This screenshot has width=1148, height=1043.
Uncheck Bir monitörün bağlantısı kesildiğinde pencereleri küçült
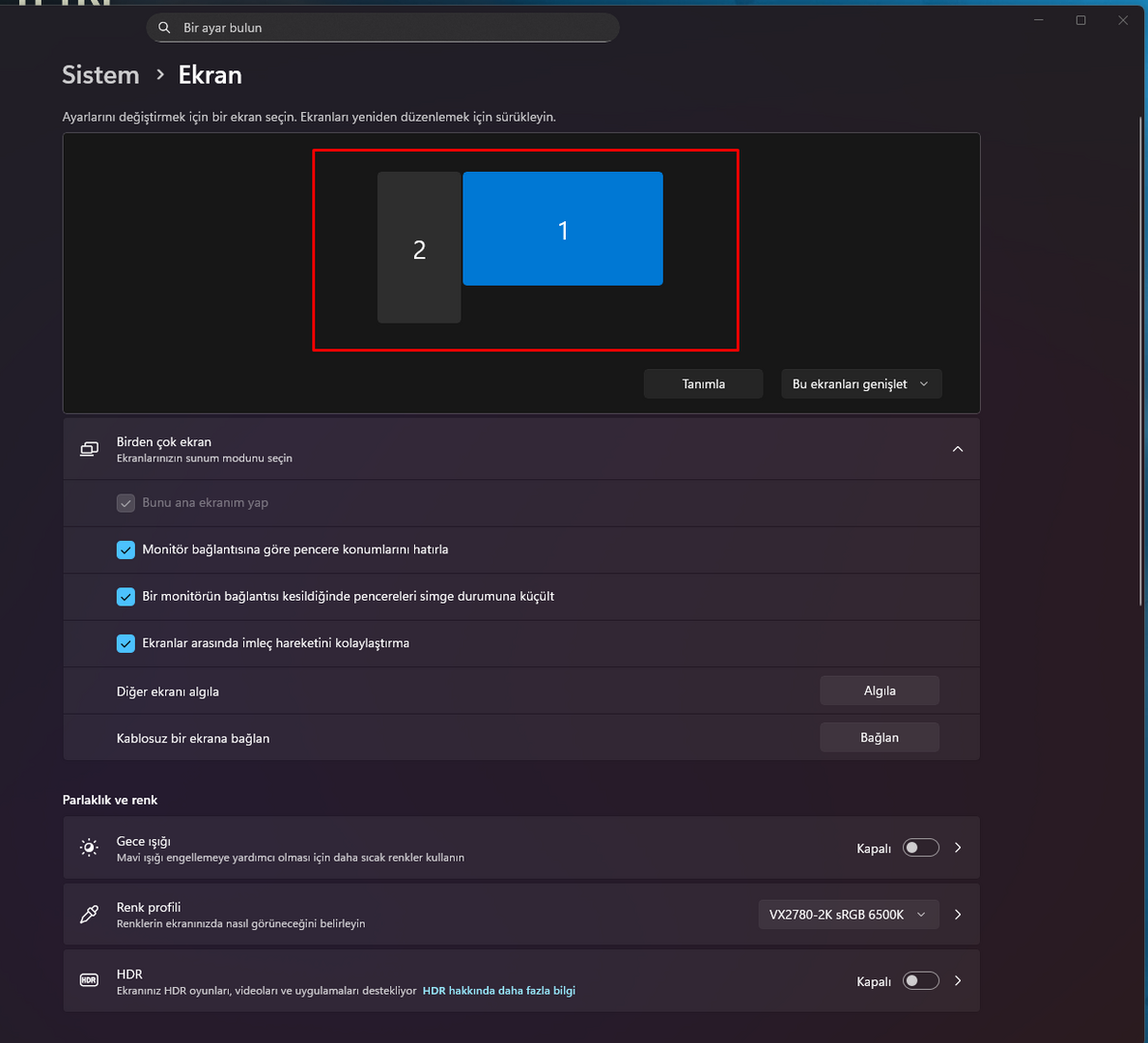tap(126, 597)
